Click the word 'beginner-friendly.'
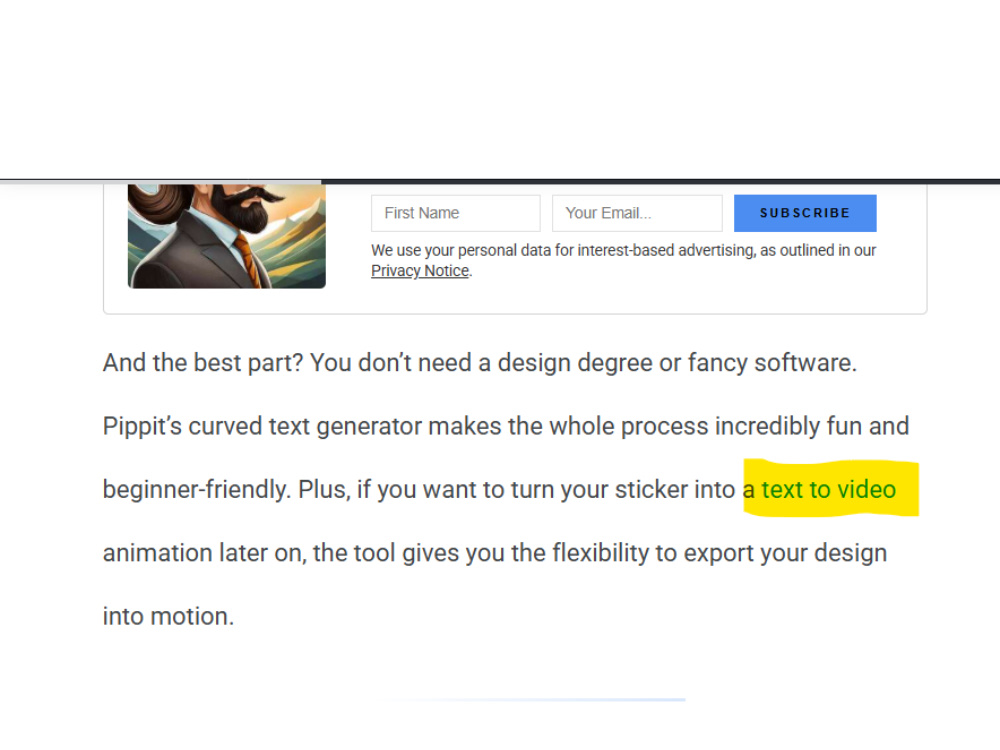 point(197,489)
